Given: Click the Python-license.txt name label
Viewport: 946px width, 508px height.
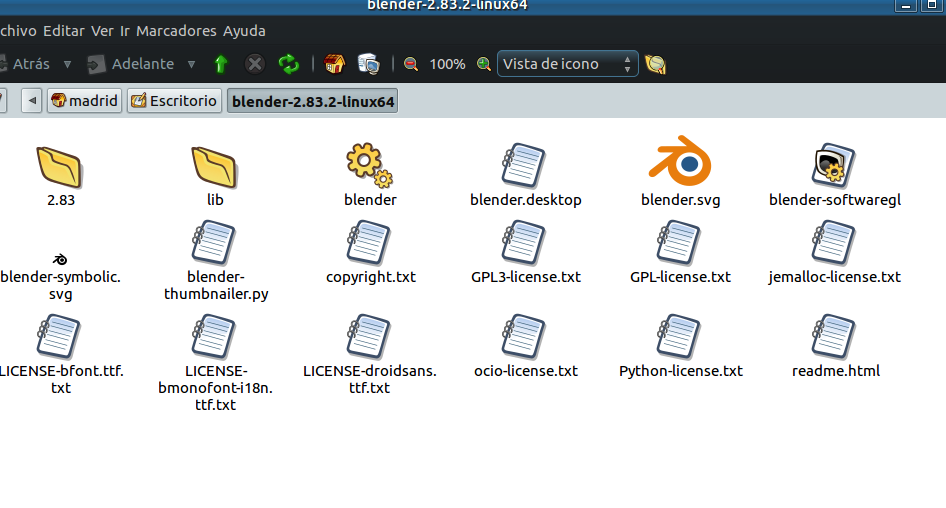Looking at the screenshot, I should click(681, 371).
